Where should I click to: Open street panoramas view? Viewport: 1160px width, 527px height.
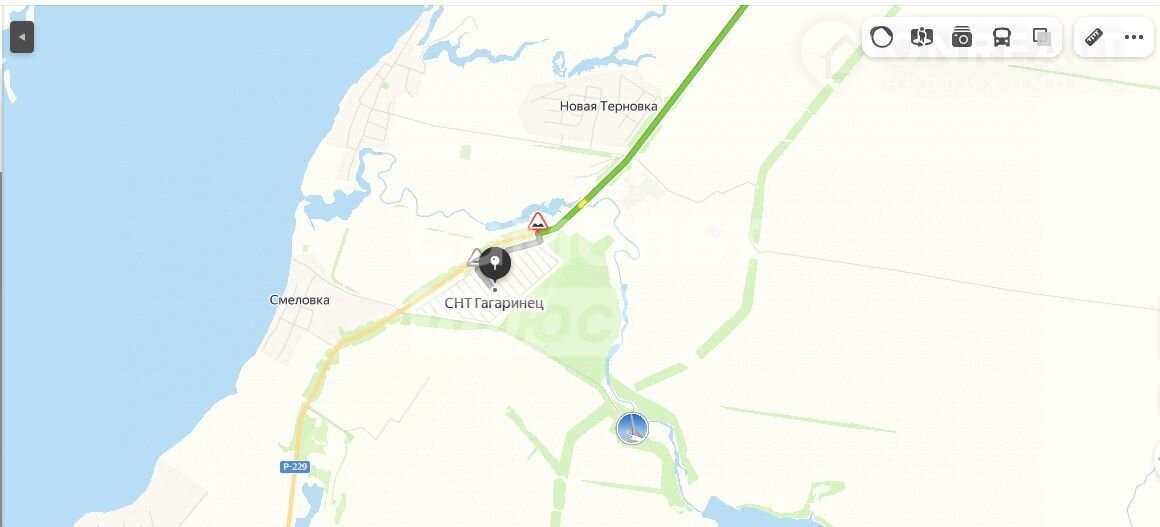[922, 37]
